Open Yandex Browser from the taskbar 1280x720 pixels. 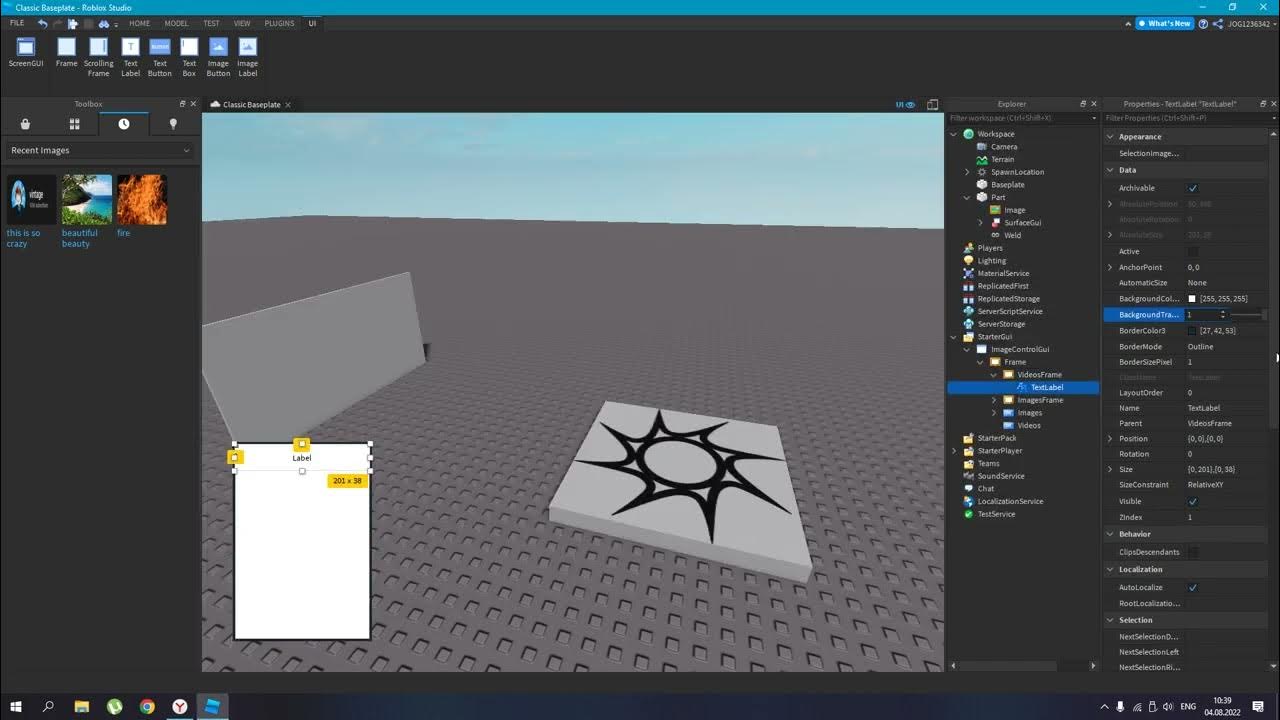click(180, 706)
